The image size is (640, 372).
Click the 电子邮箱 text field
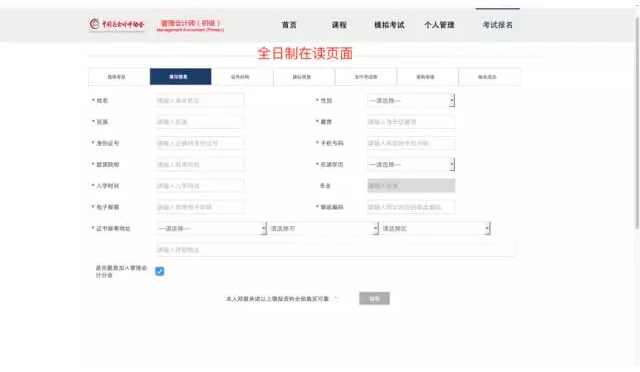[x=200, y=207]
